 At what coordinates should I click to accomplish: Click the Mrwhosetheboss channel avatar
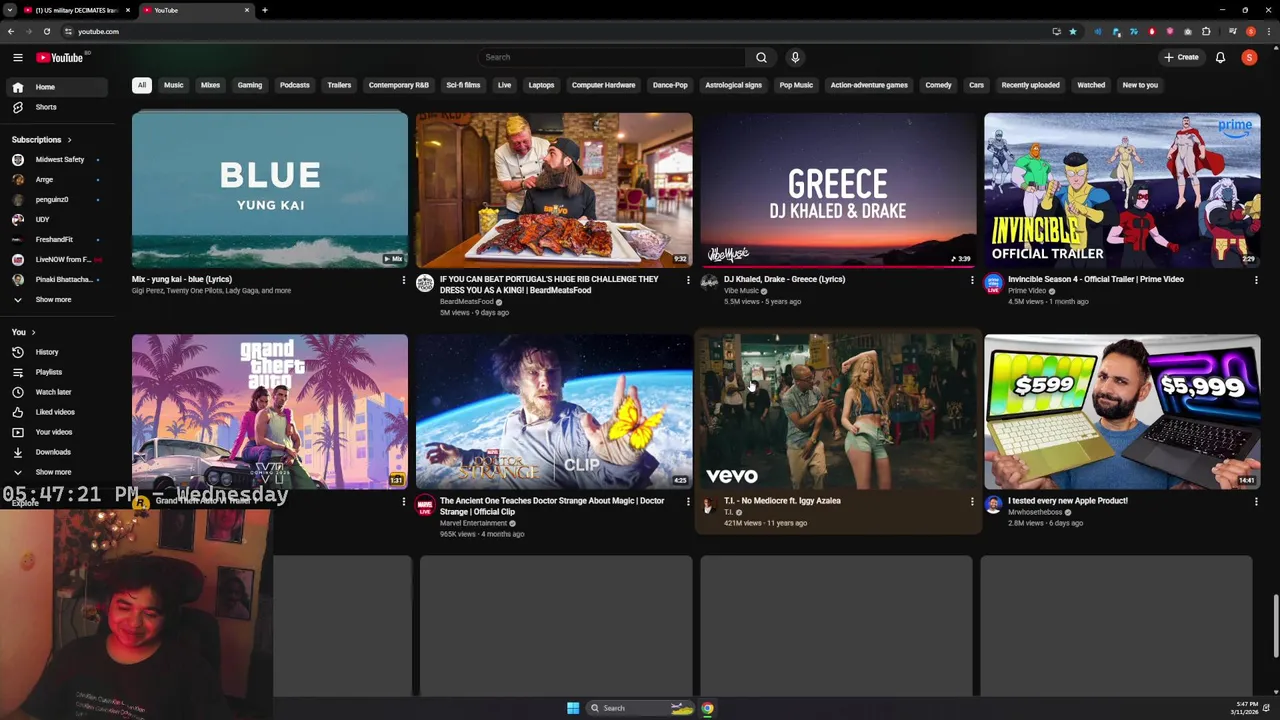tap(993, 504)
